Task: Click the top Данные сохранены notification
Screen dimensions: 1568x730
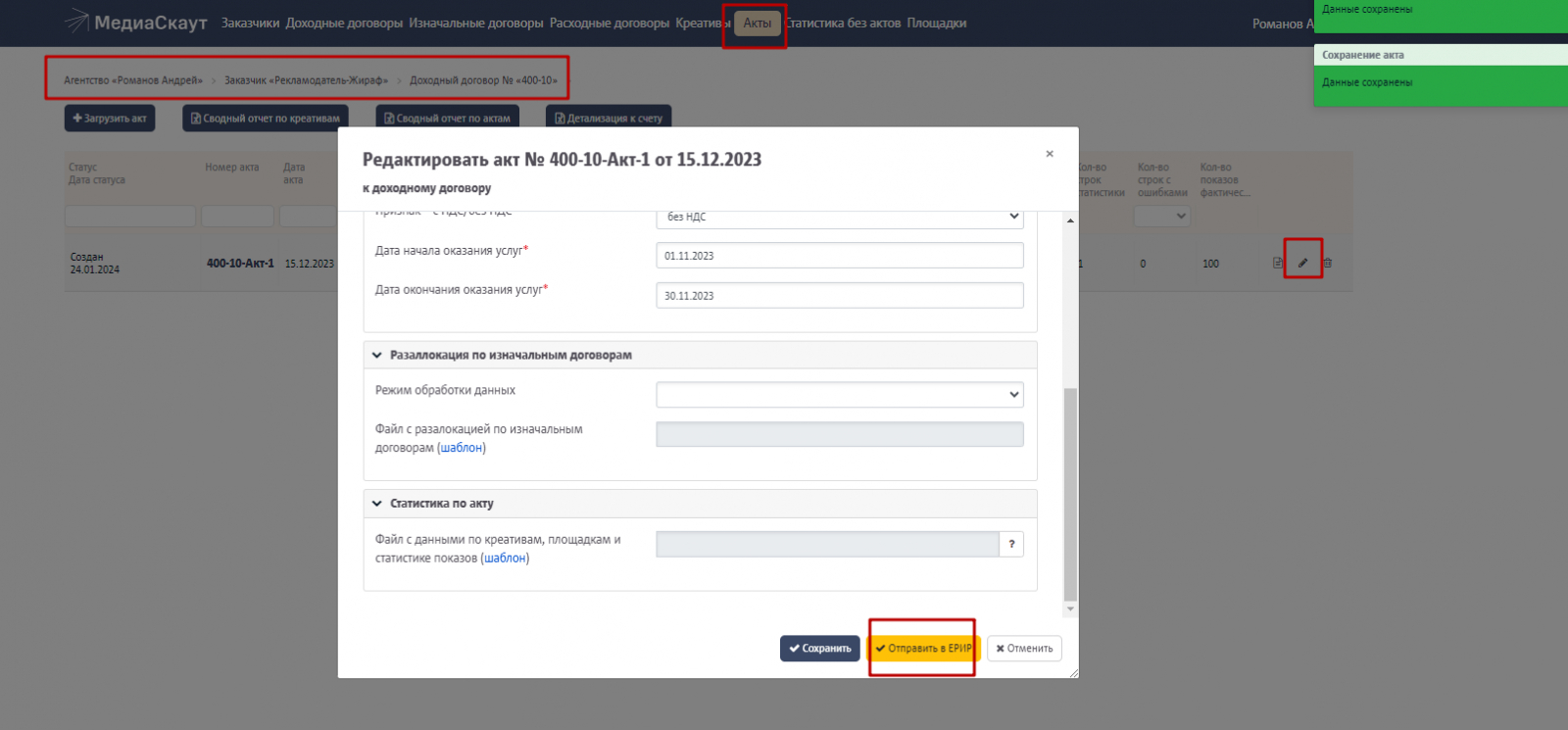Action: coord(1441,16)
